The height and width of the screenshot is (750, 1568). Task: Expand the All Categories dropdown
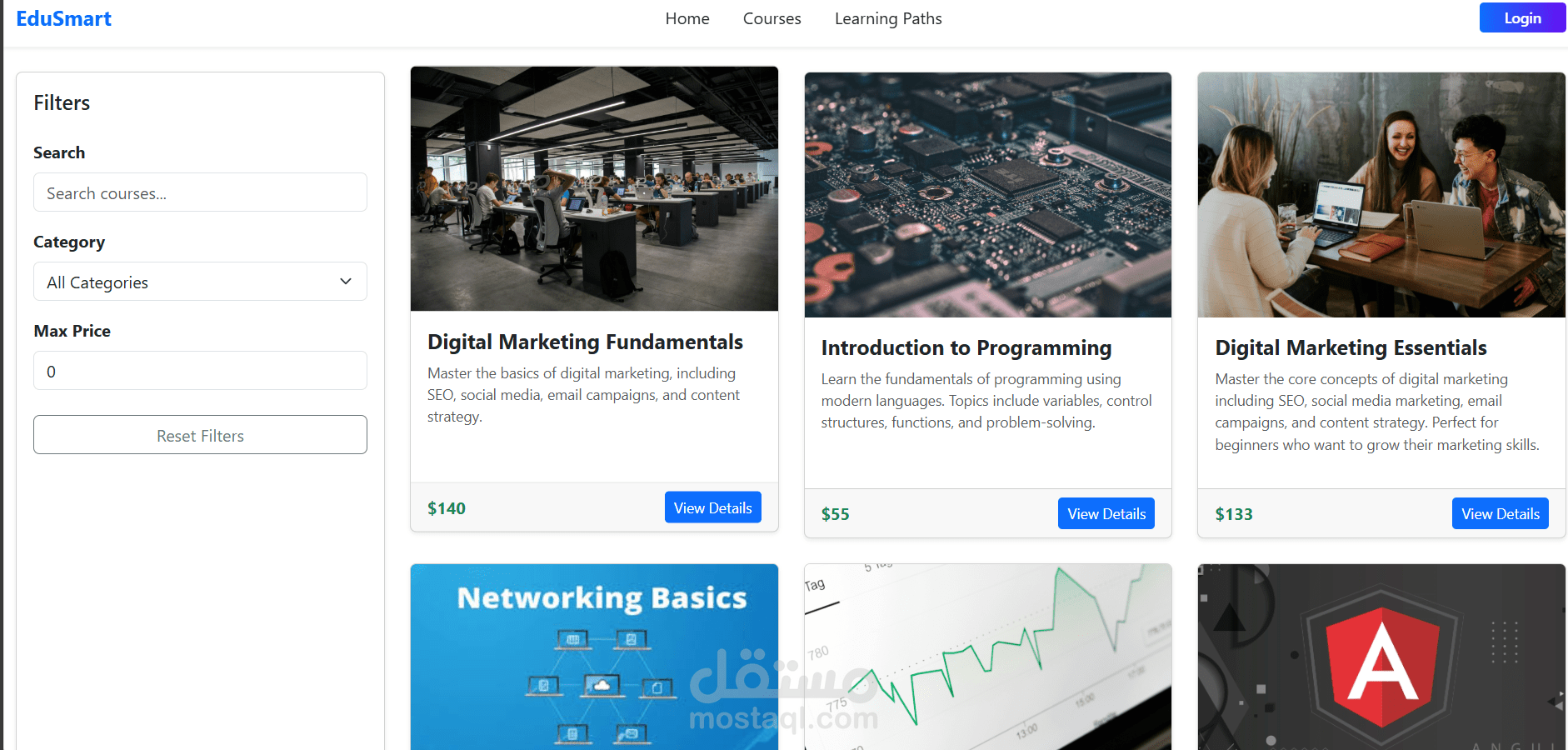point(200,282)
